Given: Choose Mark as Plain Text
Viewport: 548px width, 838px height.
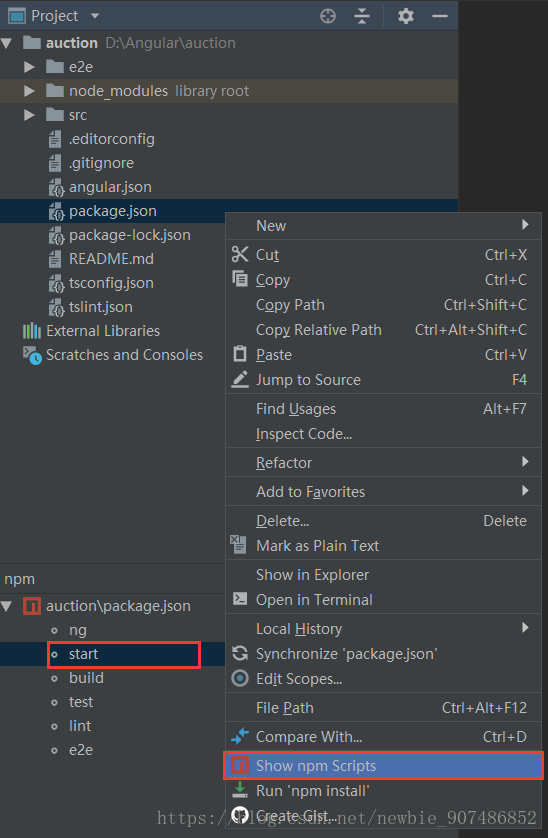Looking at the screenshot, I should point(383,546).
